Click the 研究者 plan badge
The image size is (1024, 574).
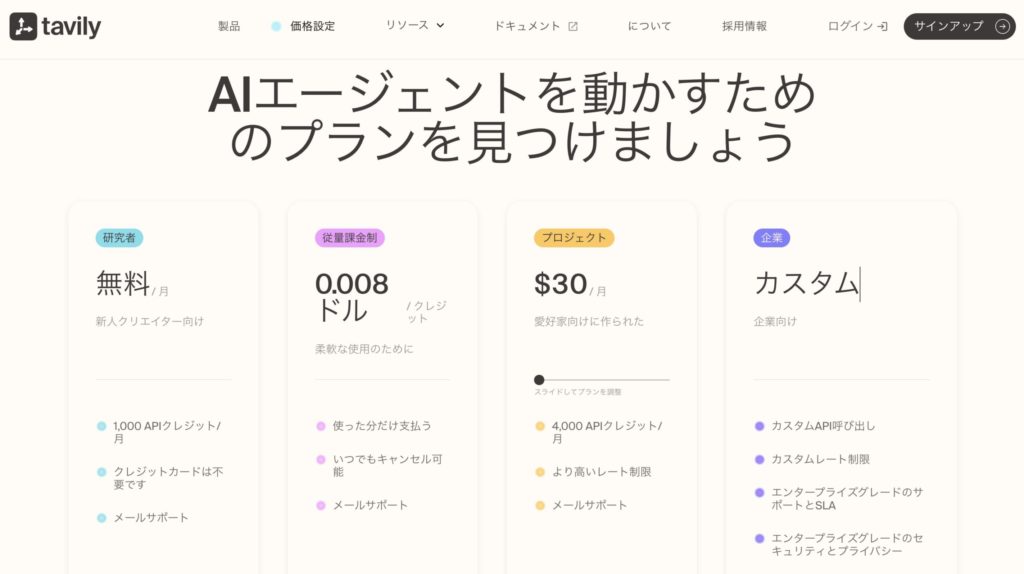pyautogui.click(x=119, y=238)
